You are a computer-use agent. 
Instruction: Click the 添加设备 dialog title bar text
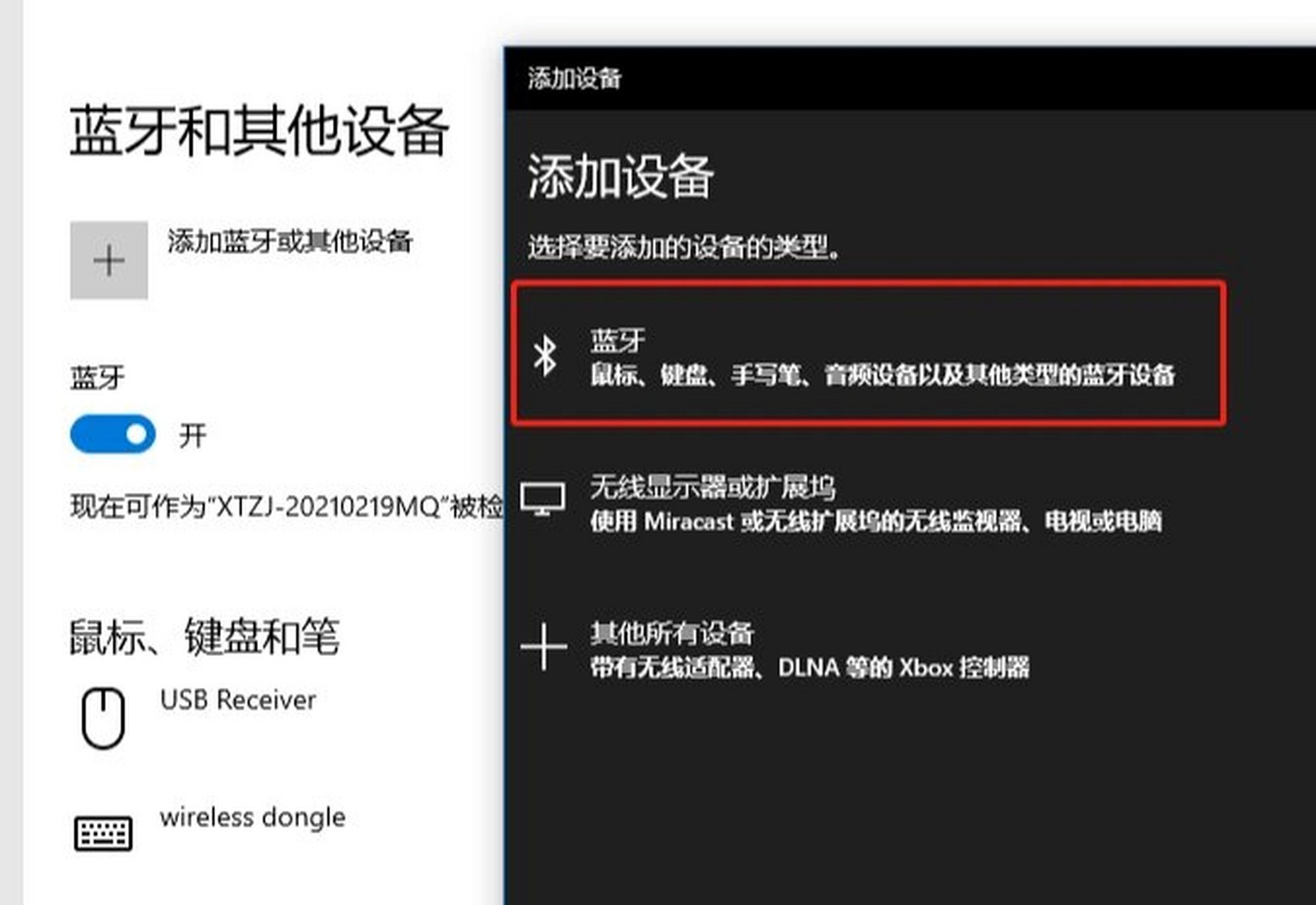pyautogui.click(x=574, y=78)
